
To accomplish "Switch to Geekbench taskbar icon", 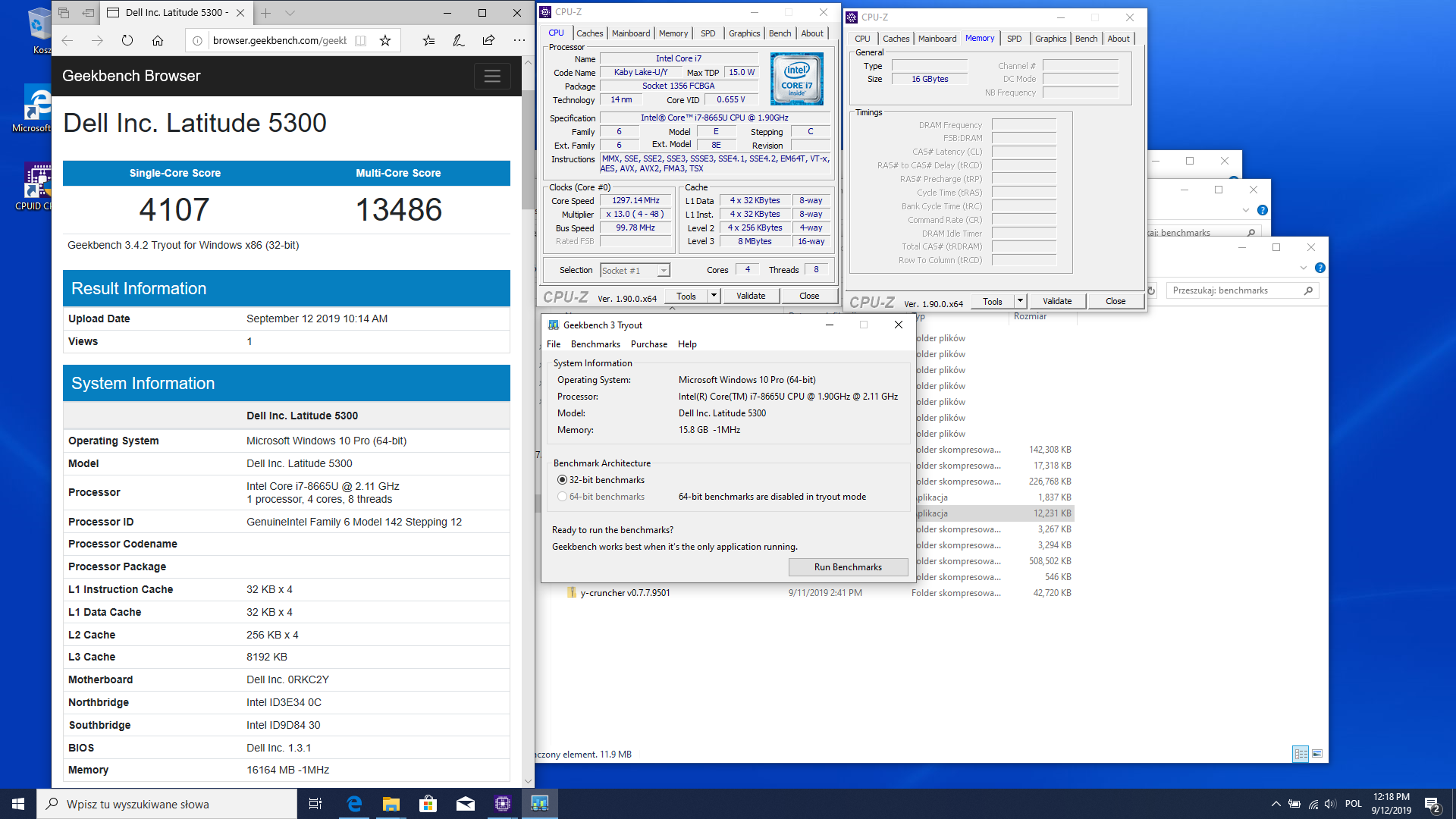I will [x=540, y=804].
